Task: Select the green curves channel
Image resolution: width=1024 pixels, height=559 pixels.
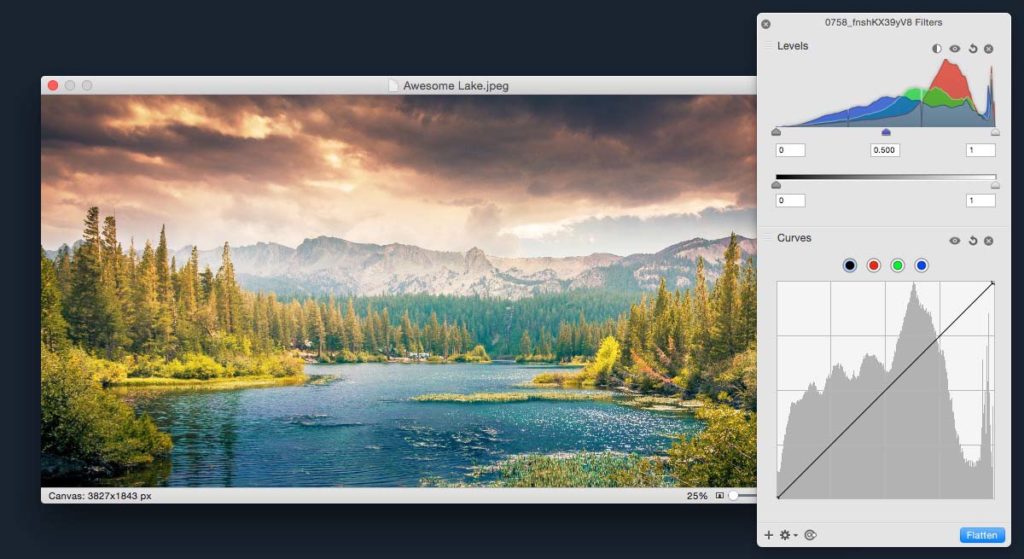Action: click(897, 265)
